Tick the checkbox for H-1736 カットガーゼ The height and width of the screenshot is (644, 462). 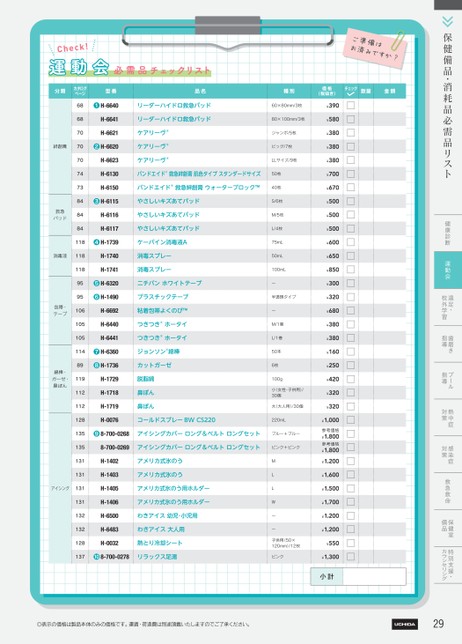coord(351,365)
